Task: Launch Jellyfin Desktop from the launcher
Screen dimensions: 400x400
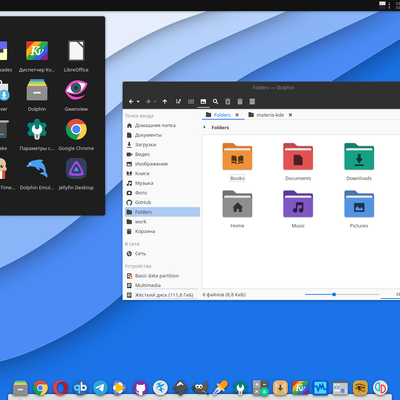Action: pos(76,174)
